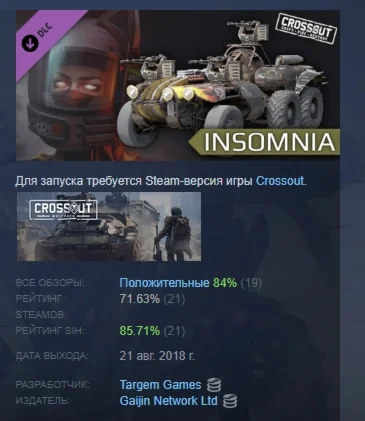This screenshot has height=421, width=365.
Task: Click the 85.71% SIH rating value
Action: pos(140,331)
